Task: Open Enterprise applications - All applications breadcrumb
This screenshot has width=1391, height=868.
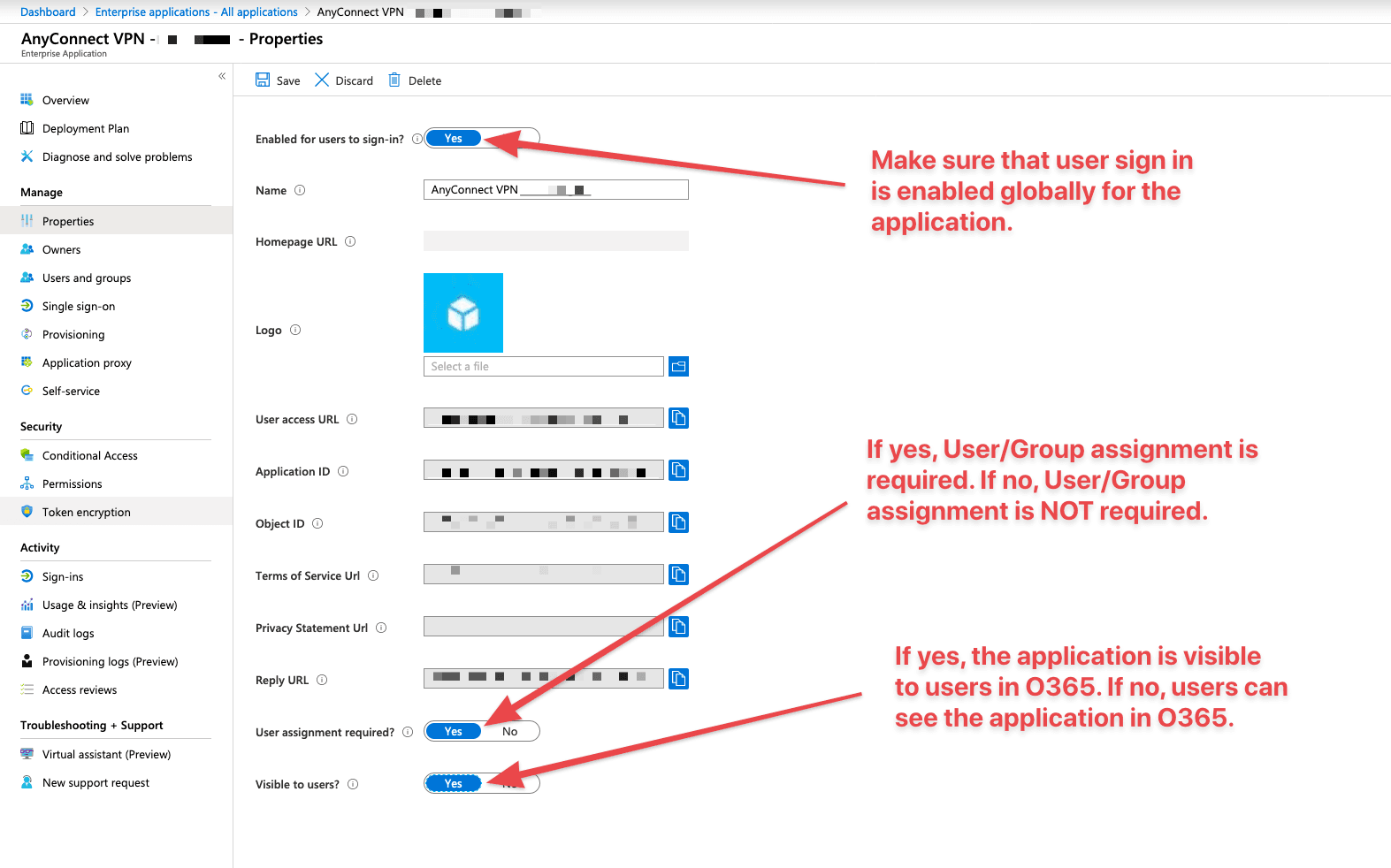Action: 196,11
